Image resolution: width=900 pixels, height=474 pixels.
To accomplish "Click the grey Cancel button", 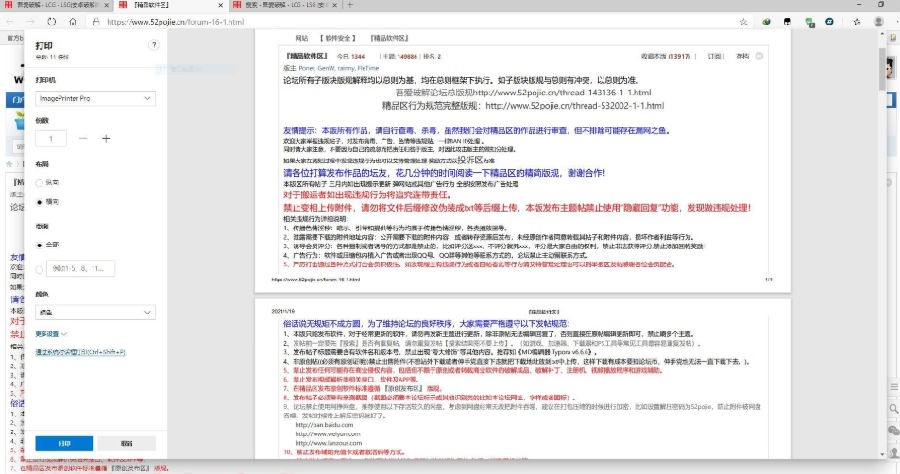I will click(127, 443).
